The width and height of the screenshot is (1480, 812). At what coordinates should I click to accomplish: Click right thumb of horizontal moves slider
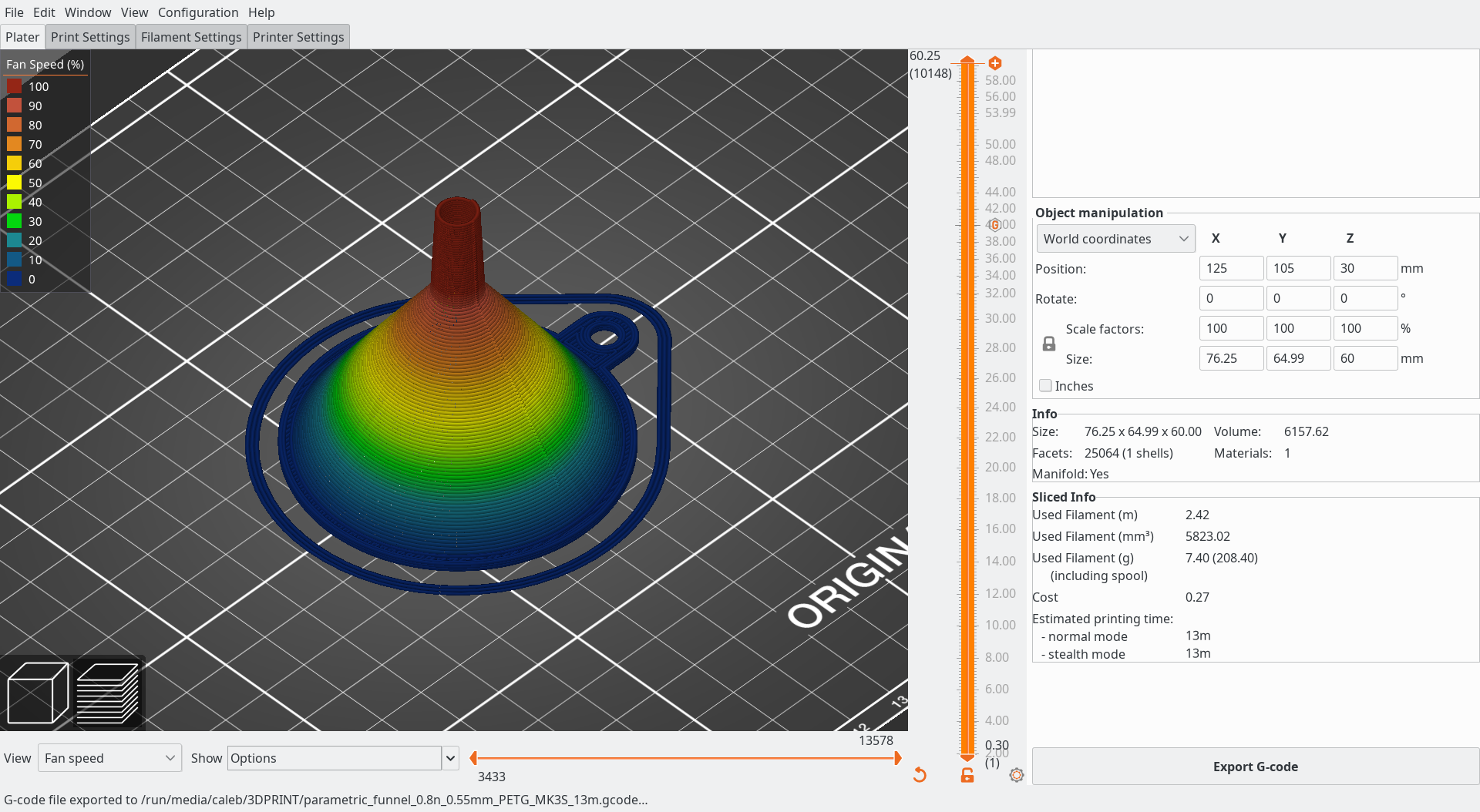coord(897,758)
